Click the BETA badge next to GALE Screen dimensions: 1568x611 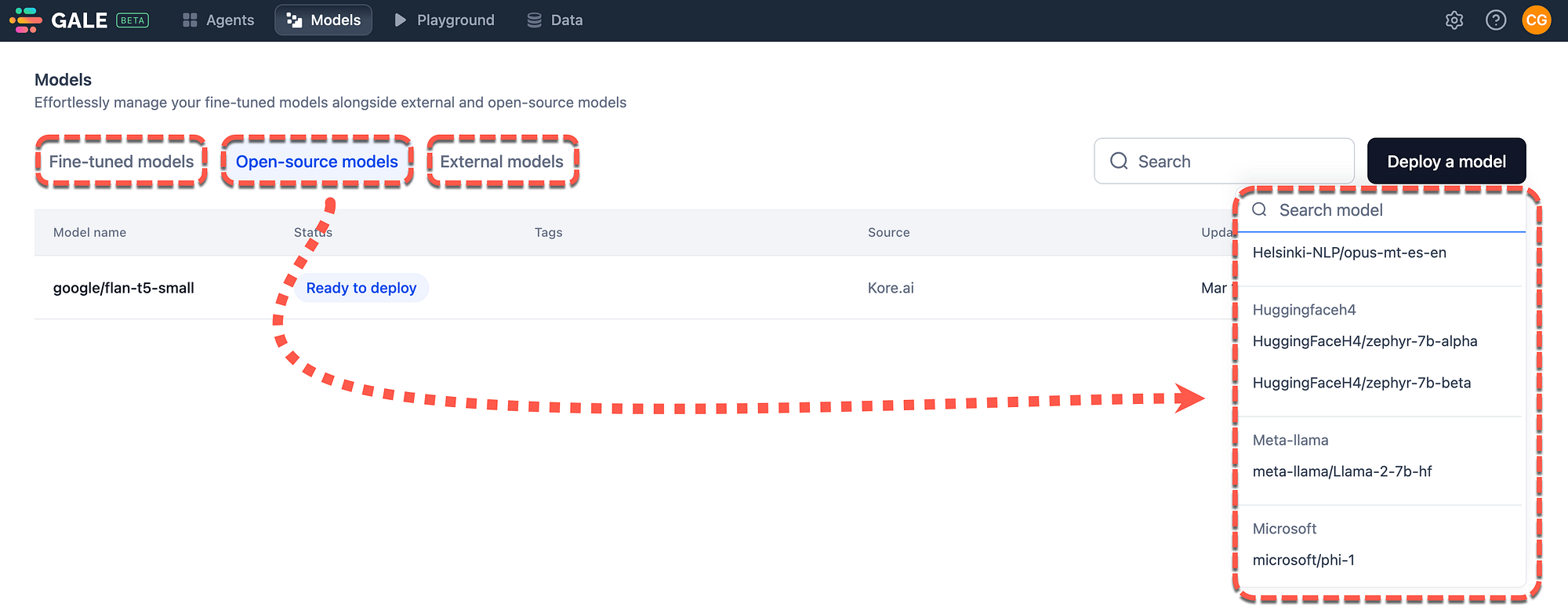coord(132,20)
